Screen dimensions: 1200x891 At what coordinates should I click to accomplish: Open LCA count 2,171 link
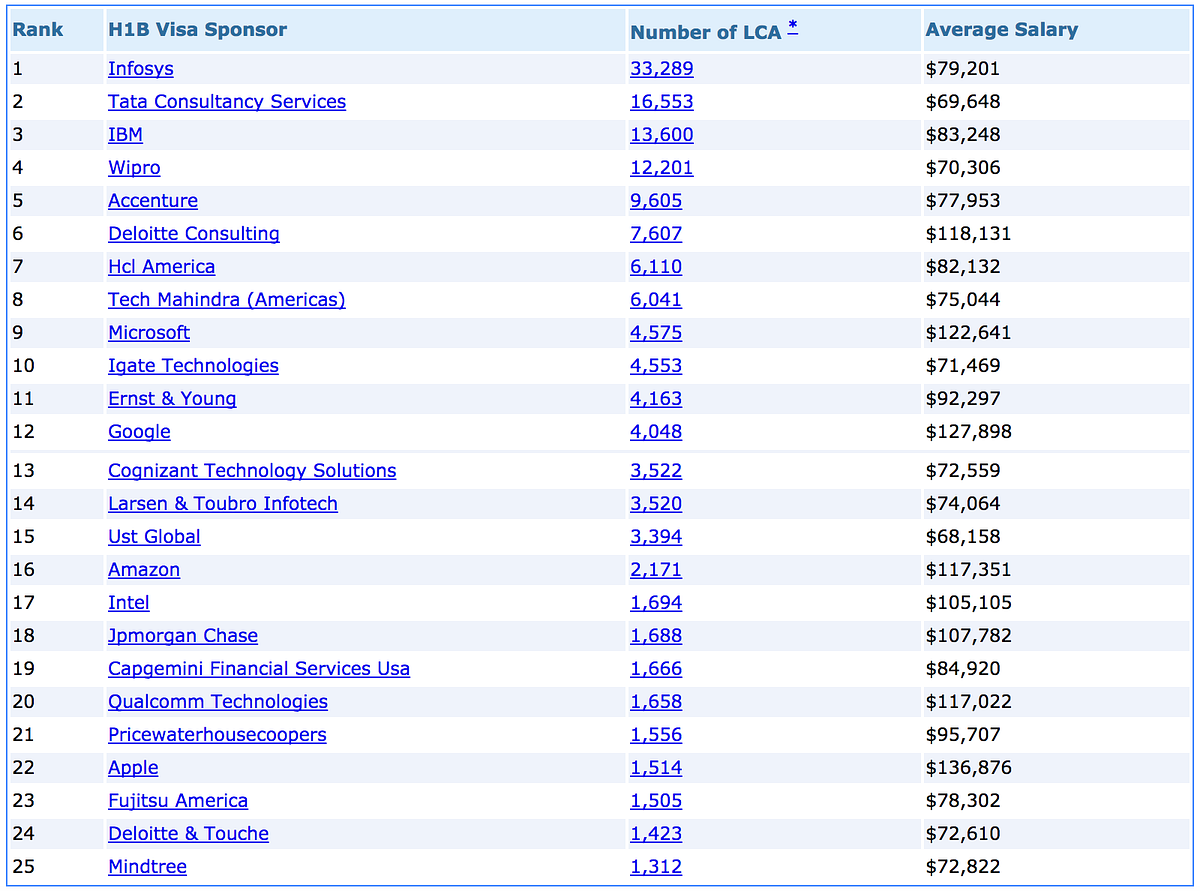coord(656,570)
